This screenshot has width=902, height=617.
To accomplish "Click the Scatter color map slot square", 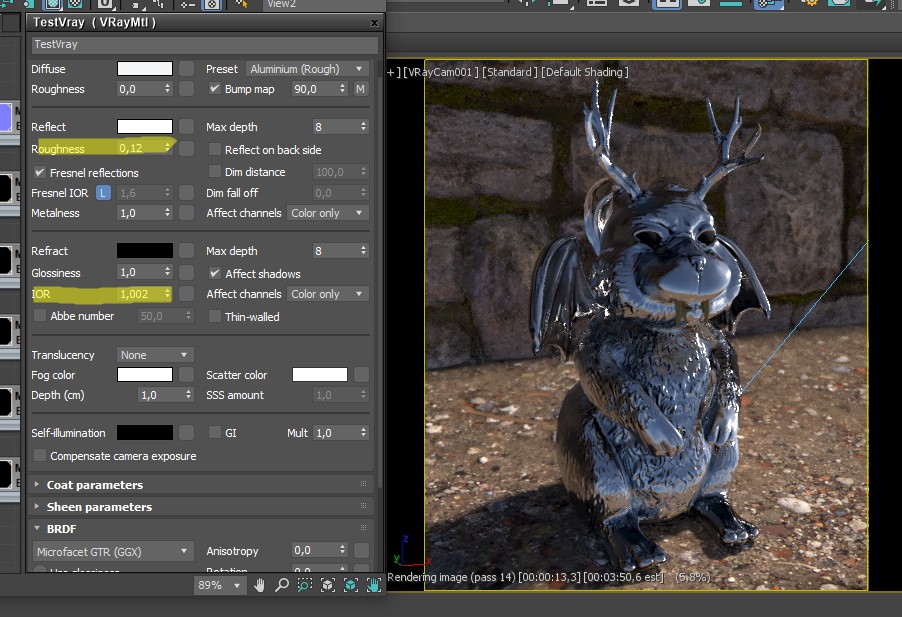I will pyautogui.click(x=361, y=375).
